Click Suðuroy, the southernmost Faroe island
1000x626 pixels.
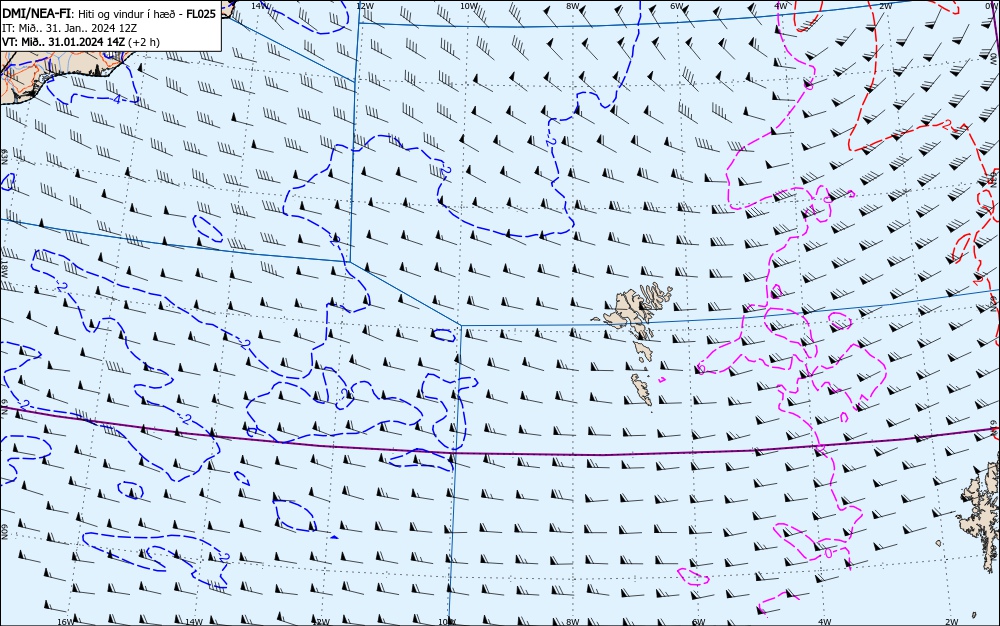[642, 389]
